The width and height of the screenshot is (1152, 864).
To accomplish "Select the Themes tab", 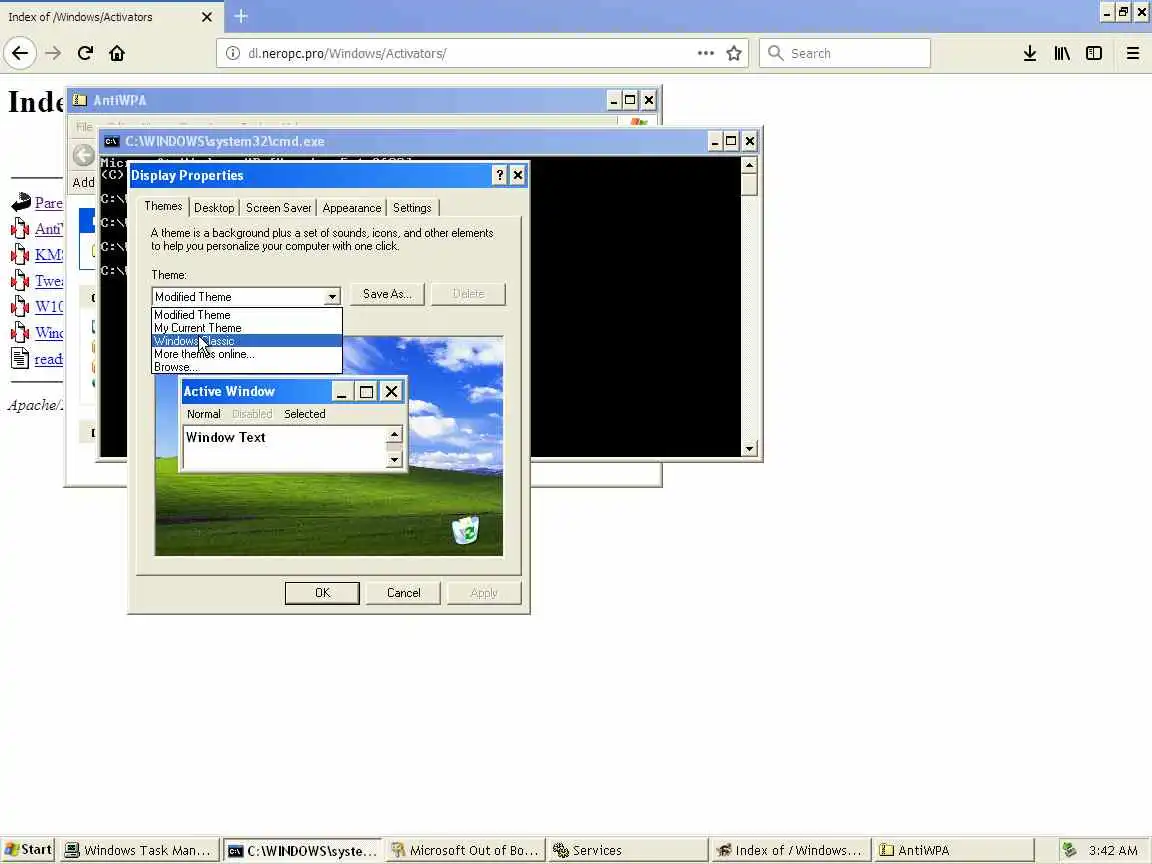I will [x=163, y=206].
